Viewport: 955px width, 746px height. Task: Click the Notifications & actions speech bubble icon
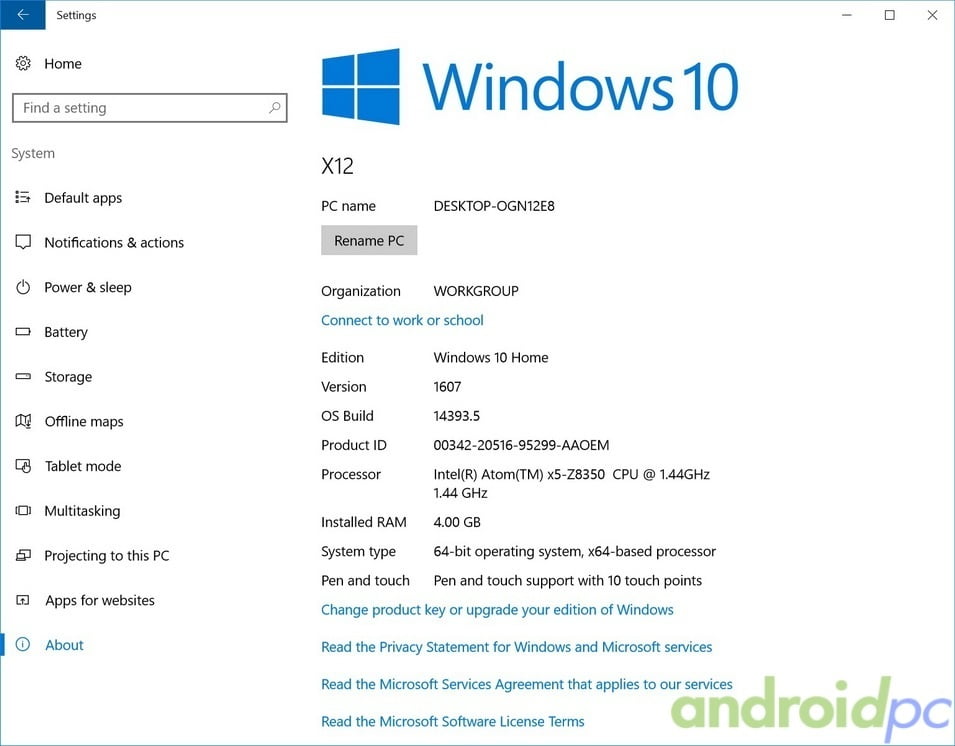(x=23, y=242)
